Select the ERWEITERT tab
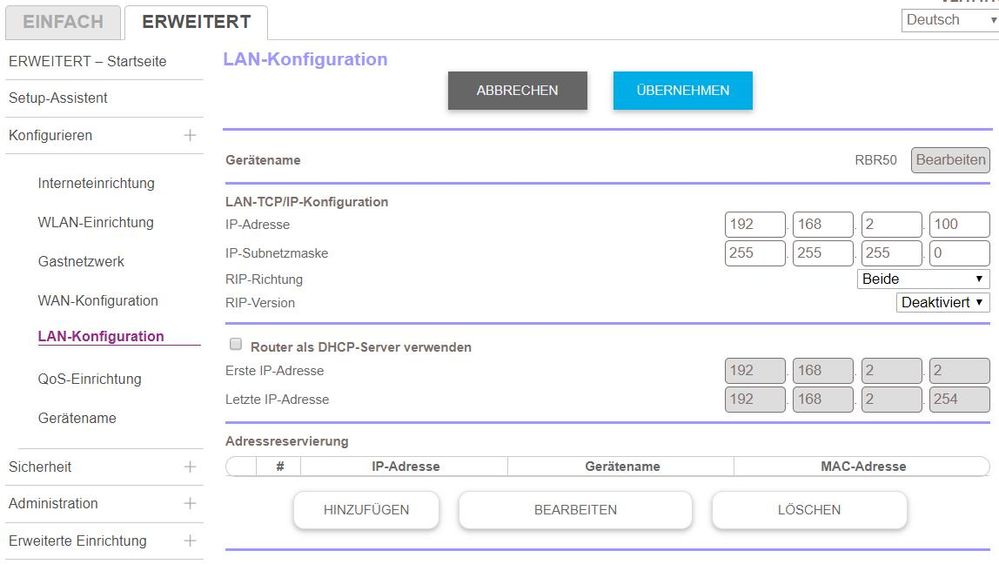The height and width of the screenshot is (565, 999). click(x=196, y=22)
